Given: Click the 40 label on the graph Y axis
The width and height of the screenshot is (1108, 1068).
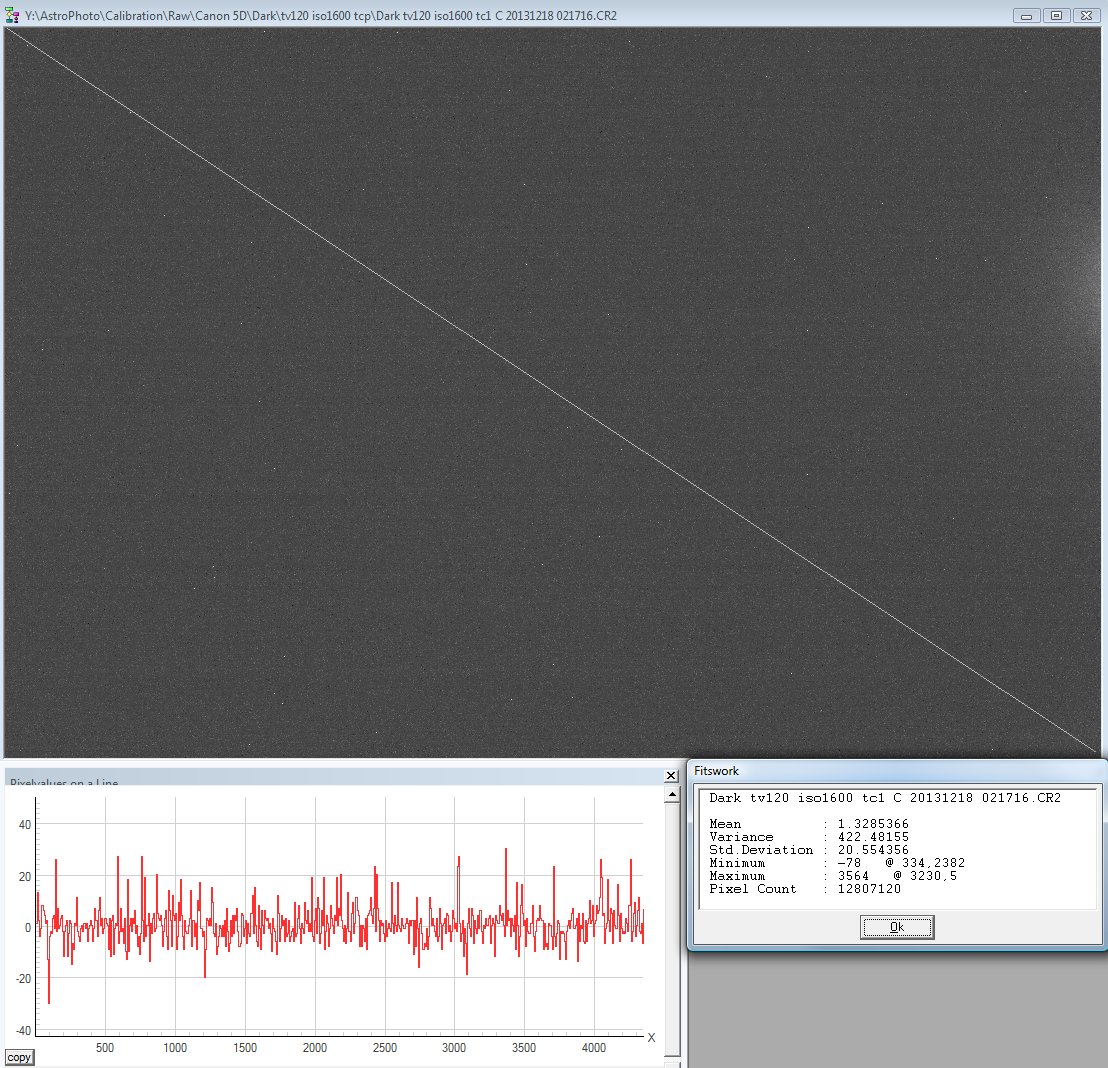Looking at the screenshot, I should coord(25,824).
